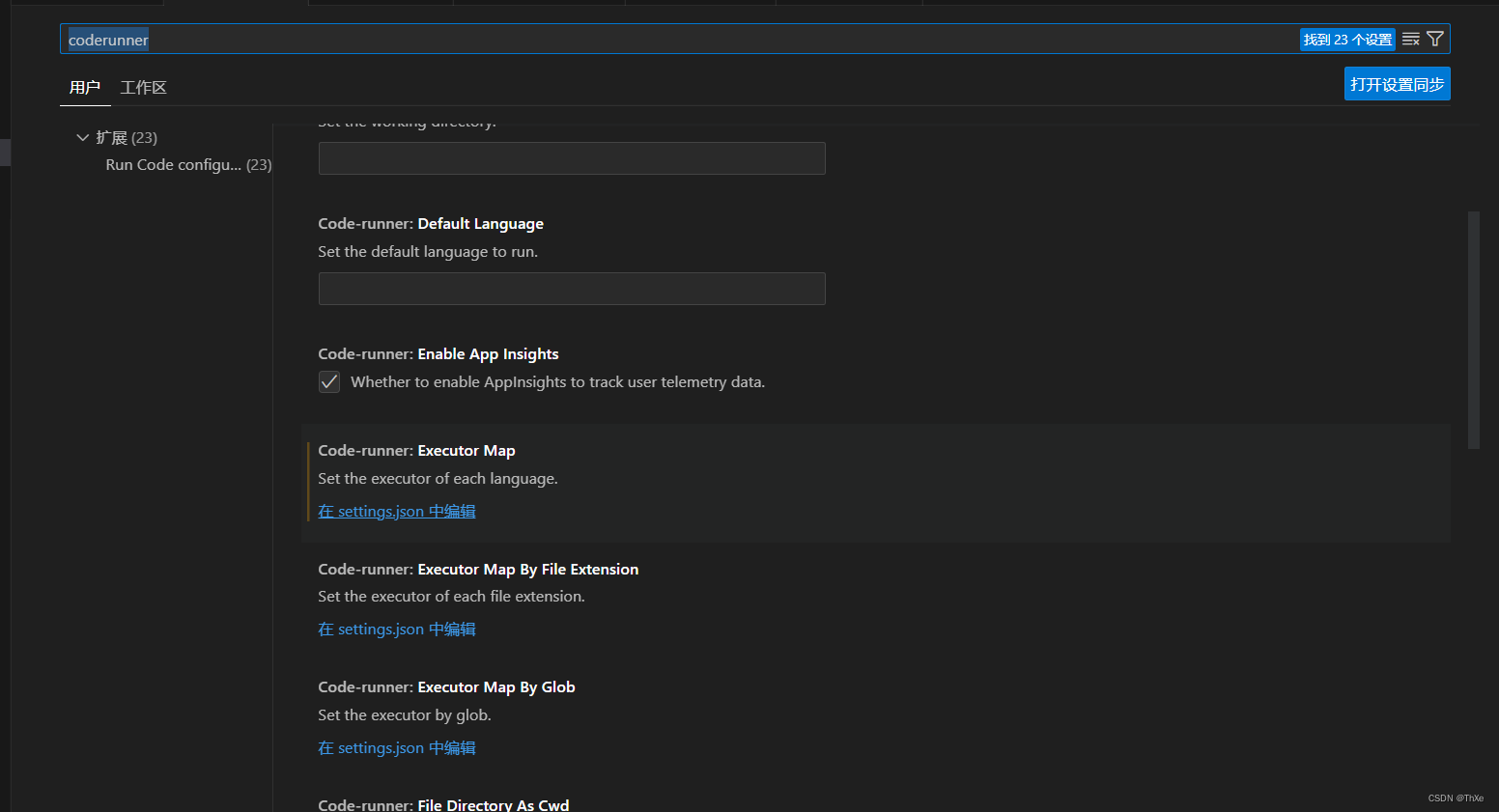This screenshot has width=1499, height=812.
Task: Toggle Enable App Insights checkbox
Action: [x=329, y=382]
